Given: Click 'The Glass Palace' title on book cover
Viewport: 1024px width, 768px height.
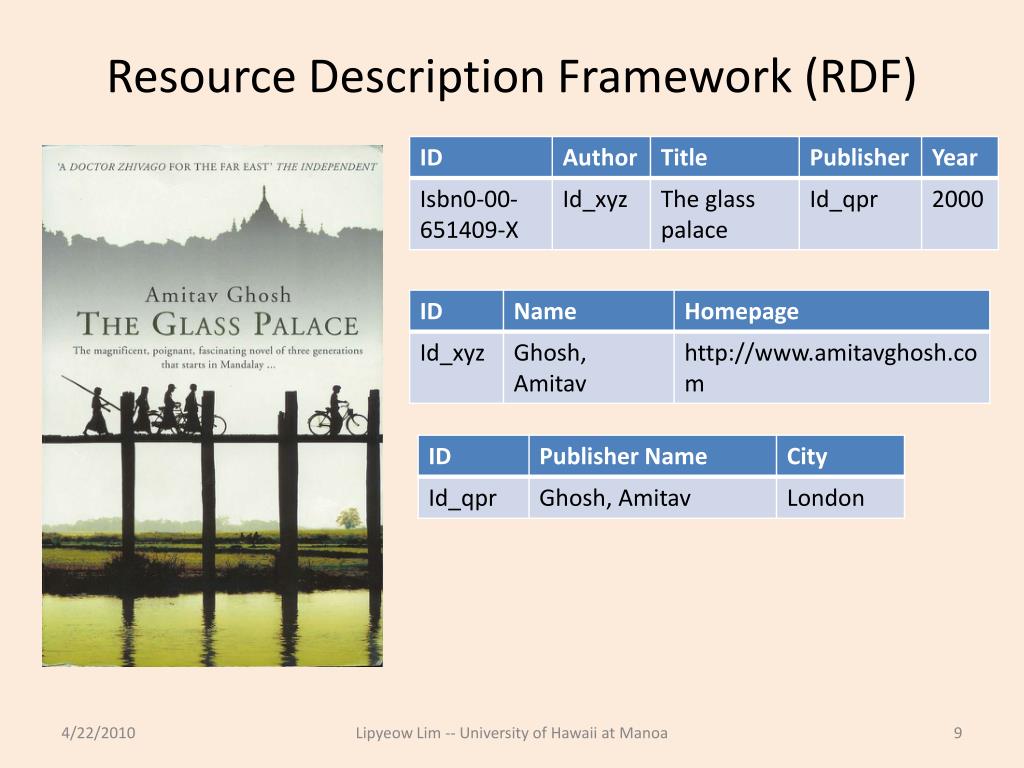Looking at the screenshot, I should tap(217, 324).
